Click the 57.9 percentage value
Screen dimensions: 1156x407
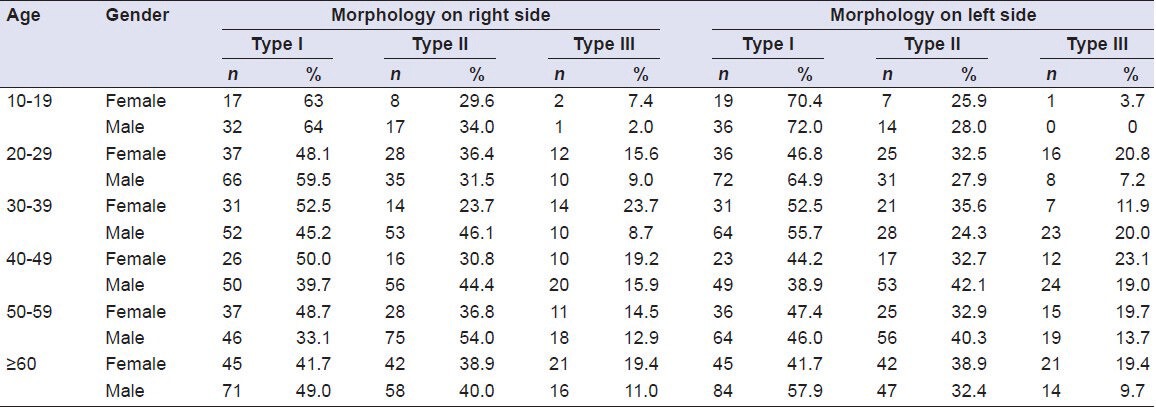(x=803, y=390)
